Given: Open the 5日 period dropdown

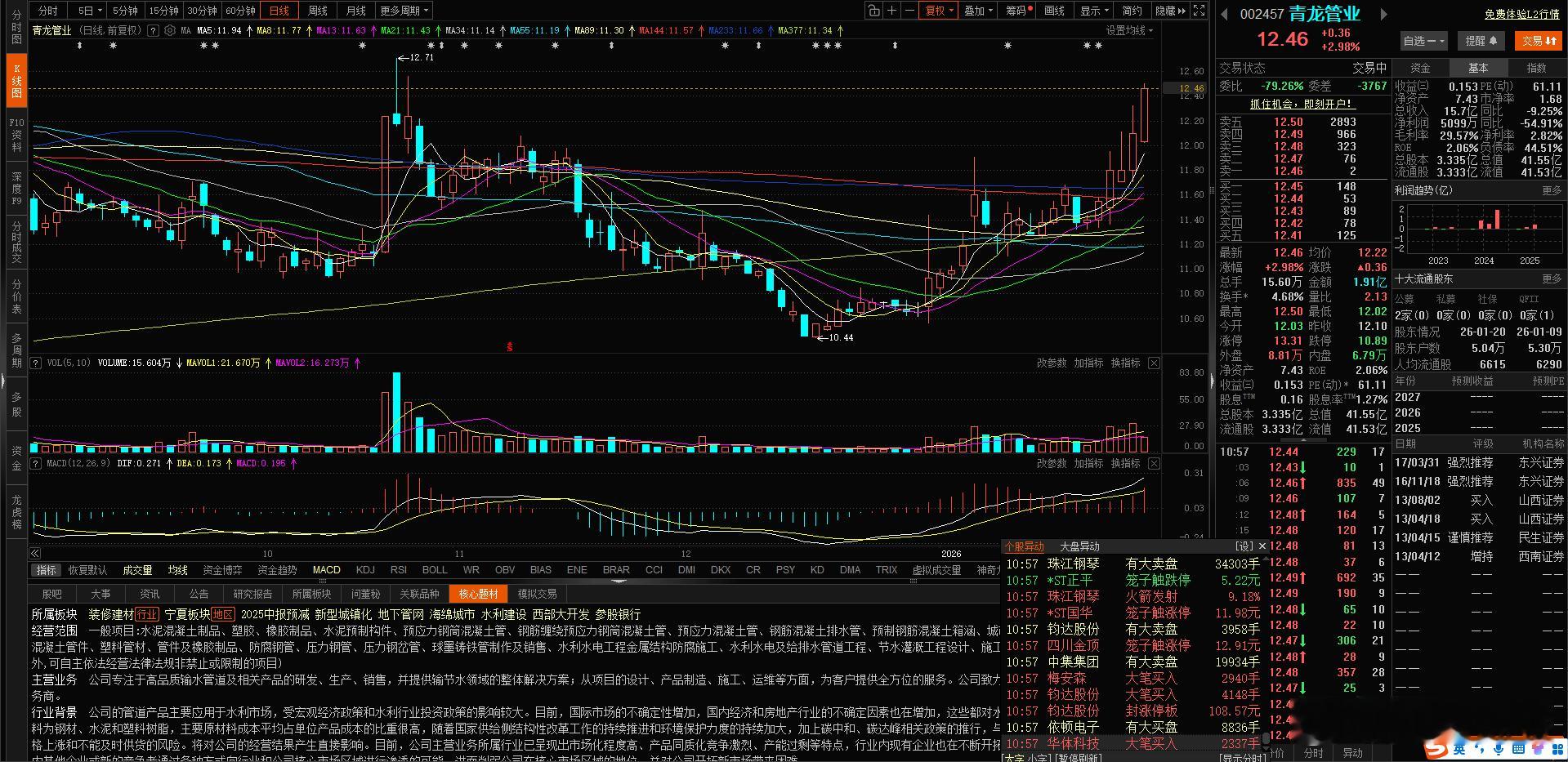Looking at the screenshot, I should click(89, 11).
